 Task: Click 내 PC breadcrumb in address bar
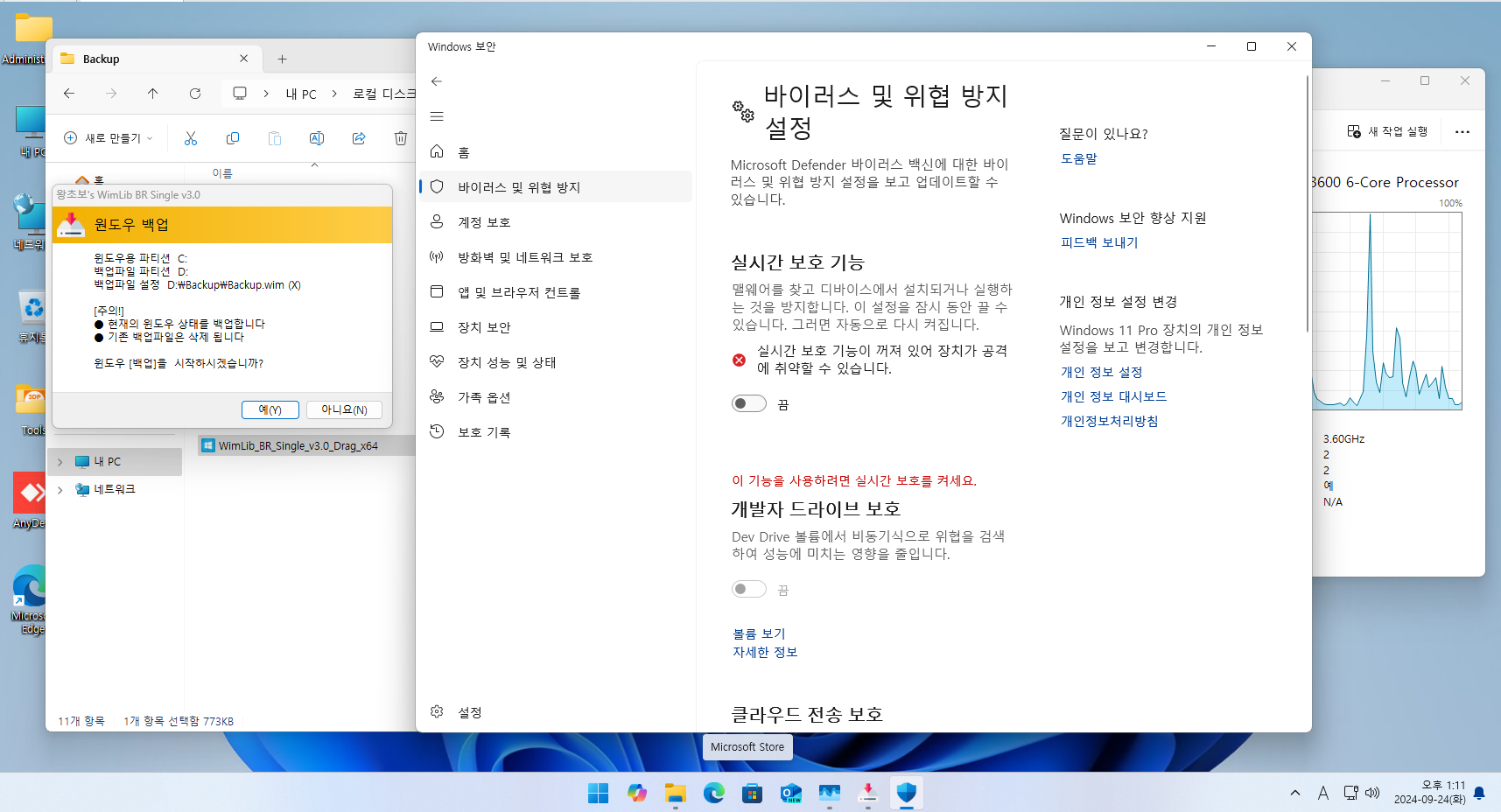point(301,94)
